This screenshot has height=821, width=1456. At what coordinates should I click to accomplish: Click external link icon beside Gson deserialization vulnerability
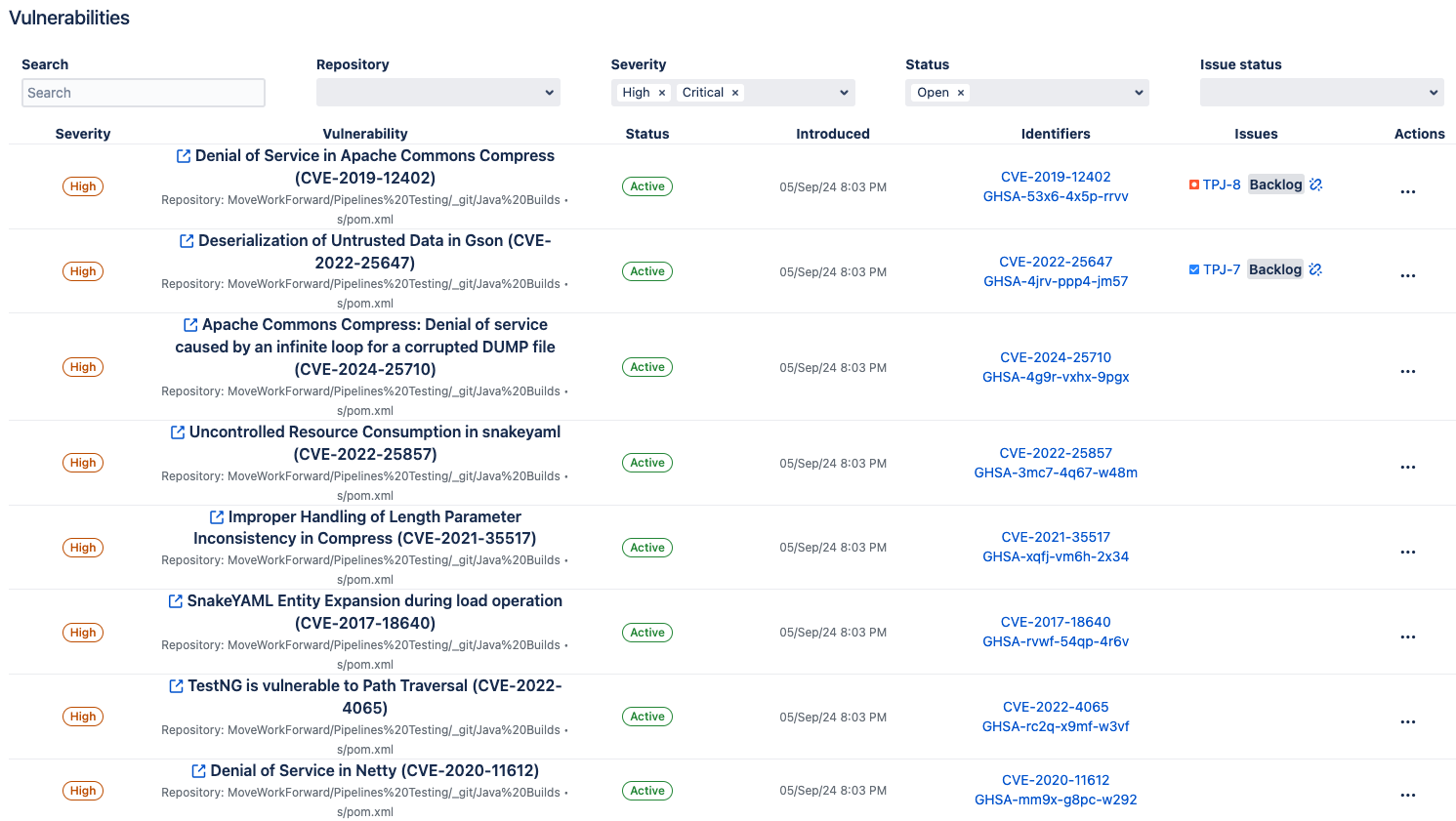coord(187,241)
